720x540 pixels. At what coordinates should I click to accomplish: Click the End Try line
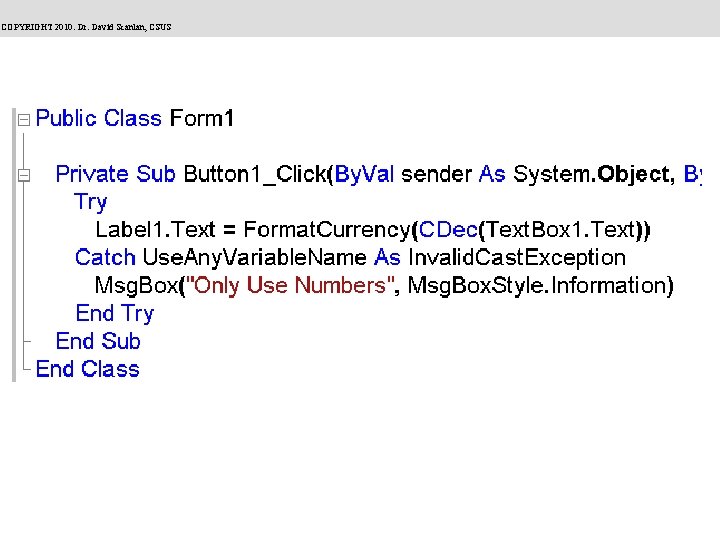pos(115,314)
